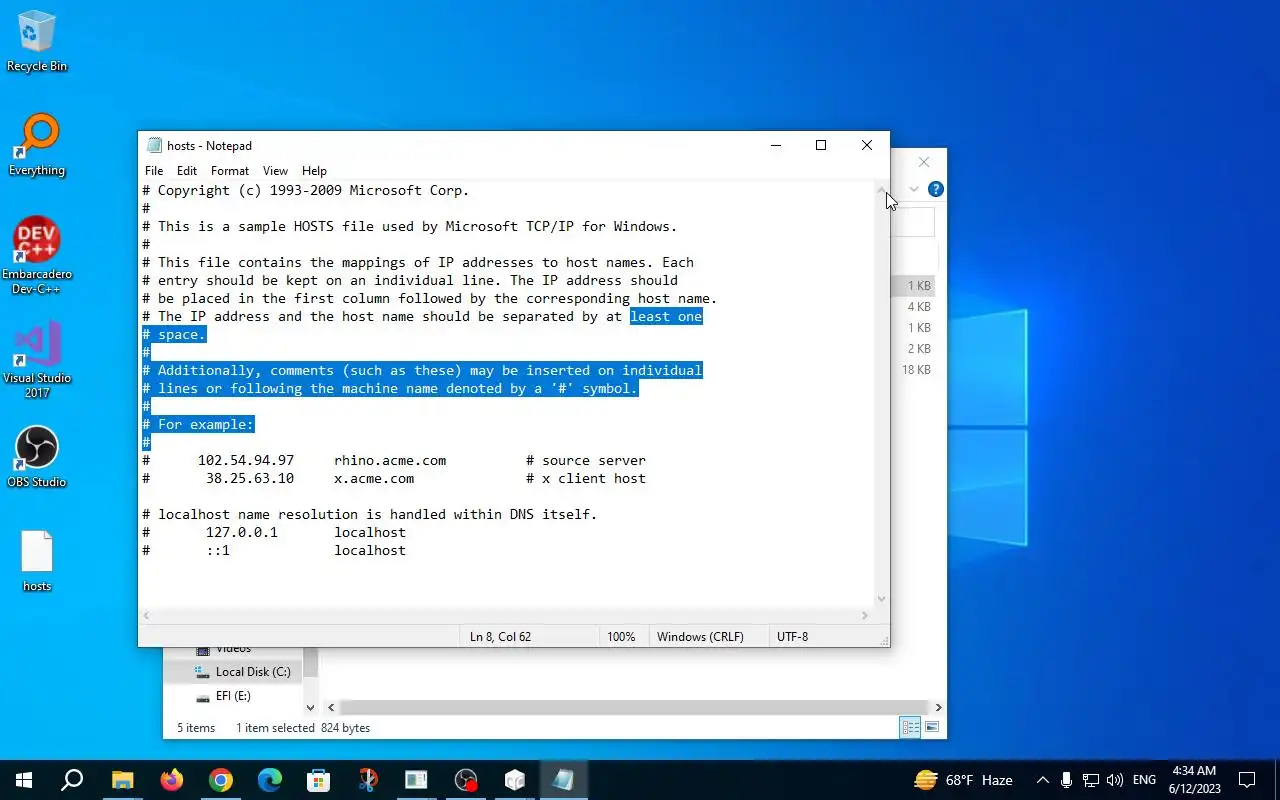Open the scissors snipping app in taskbar
The image size is (1280, 800).
point(368,780)
